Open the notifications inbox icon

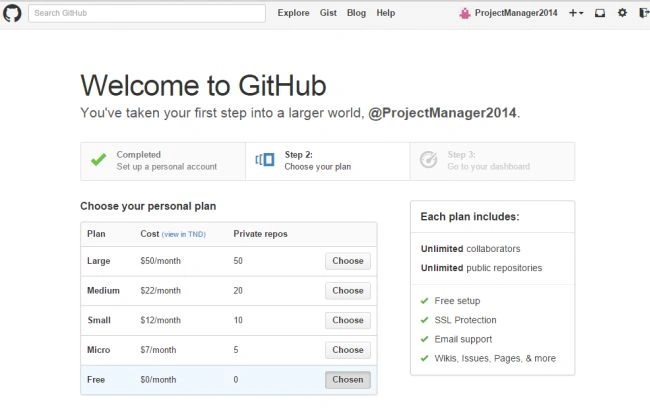(599, 13)
